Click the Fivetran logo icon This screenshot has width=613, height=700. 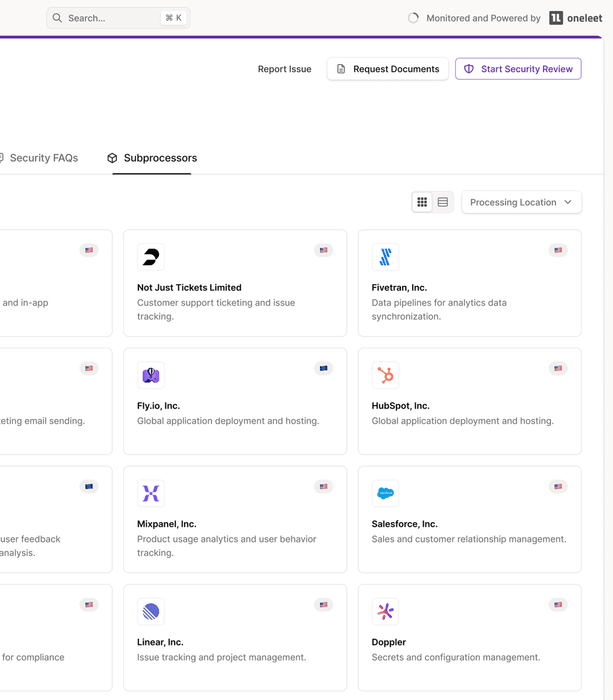point(385,258)
